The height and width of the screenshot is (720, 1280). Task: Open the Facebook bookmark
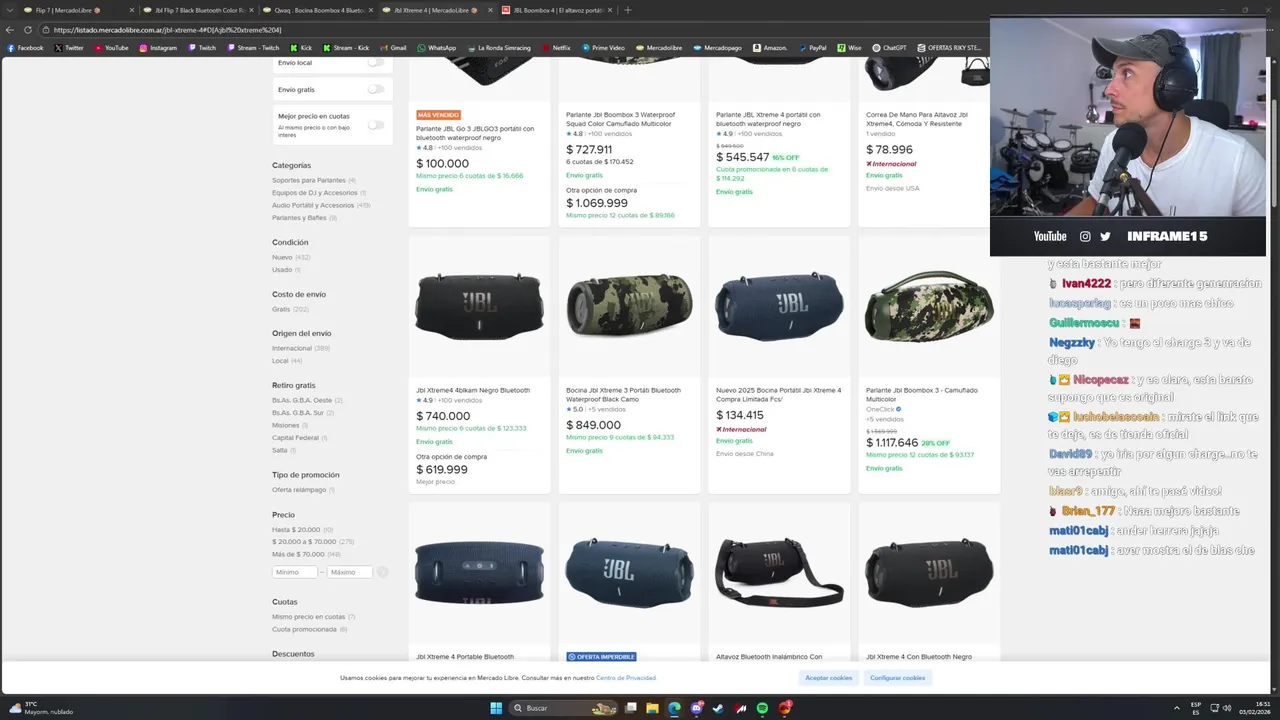coord(25,47)
